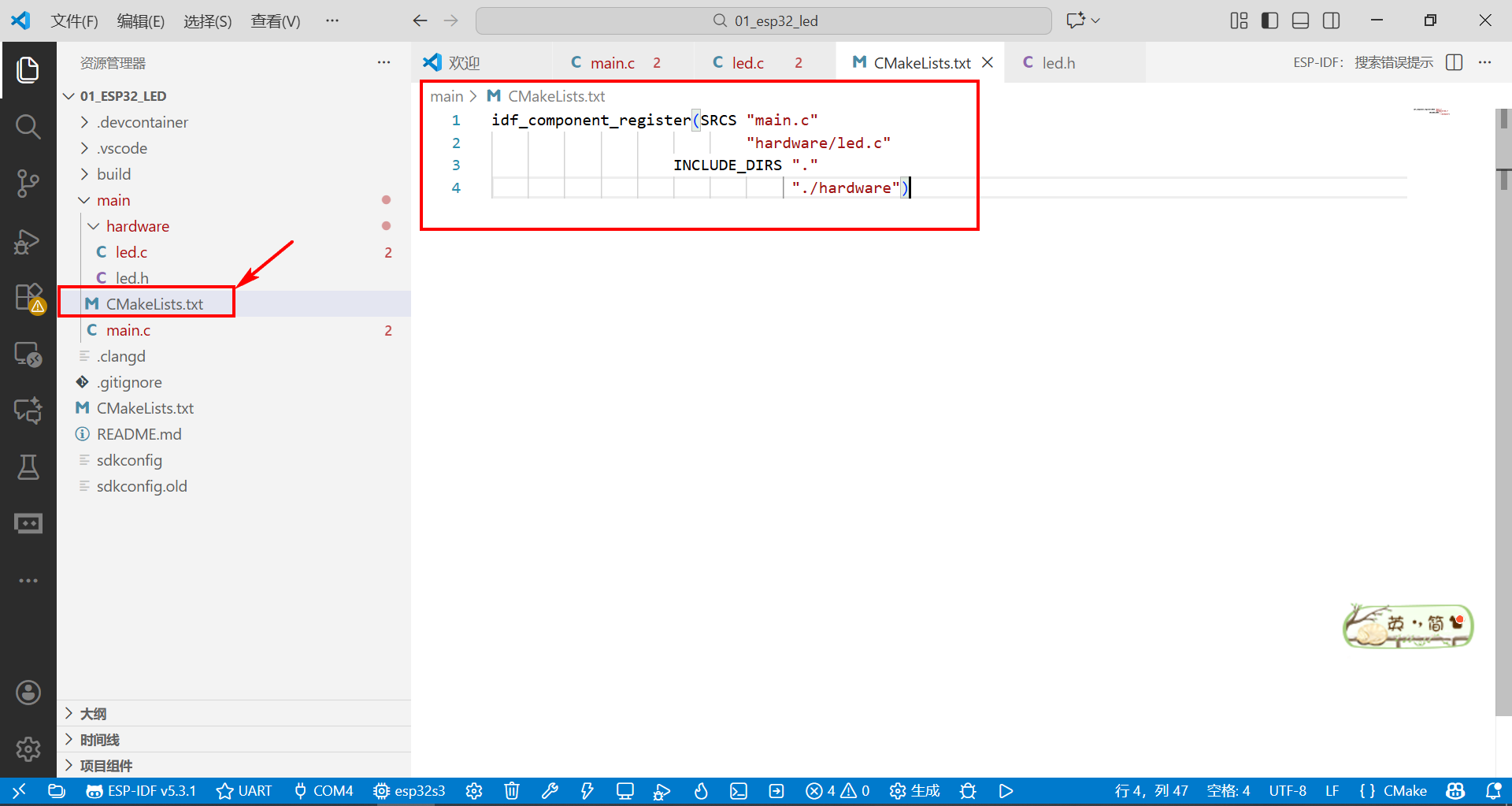The height and width of the screenshot is (806, 1512).
Task: Open the Accounts menu
Action: tap(28, 693)
